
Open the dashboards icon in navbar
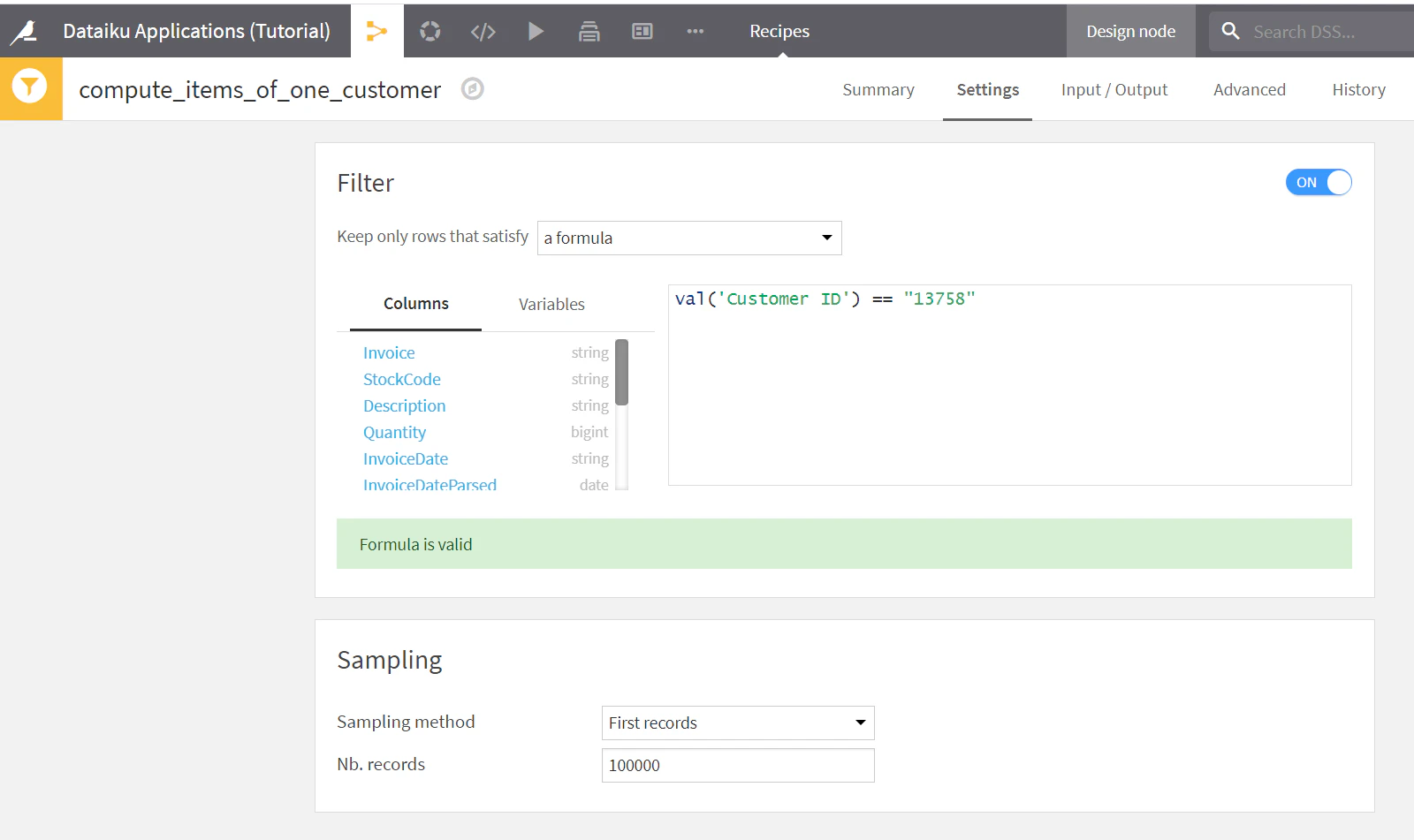tap(642, 32)
